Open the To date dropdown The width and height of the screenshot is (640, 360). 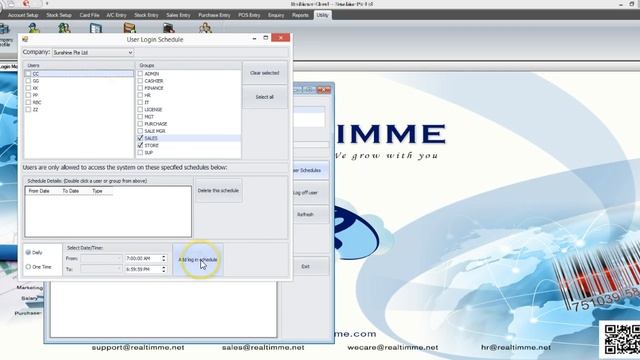(x=119, y=269)
